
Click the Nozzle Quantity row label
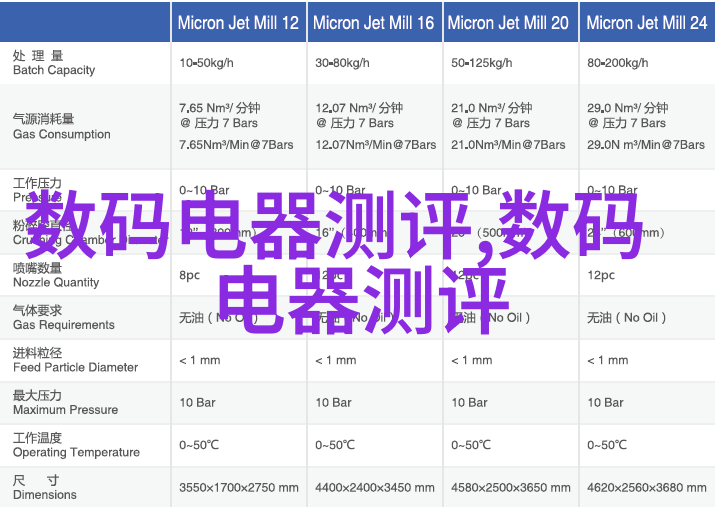point(56,275)
